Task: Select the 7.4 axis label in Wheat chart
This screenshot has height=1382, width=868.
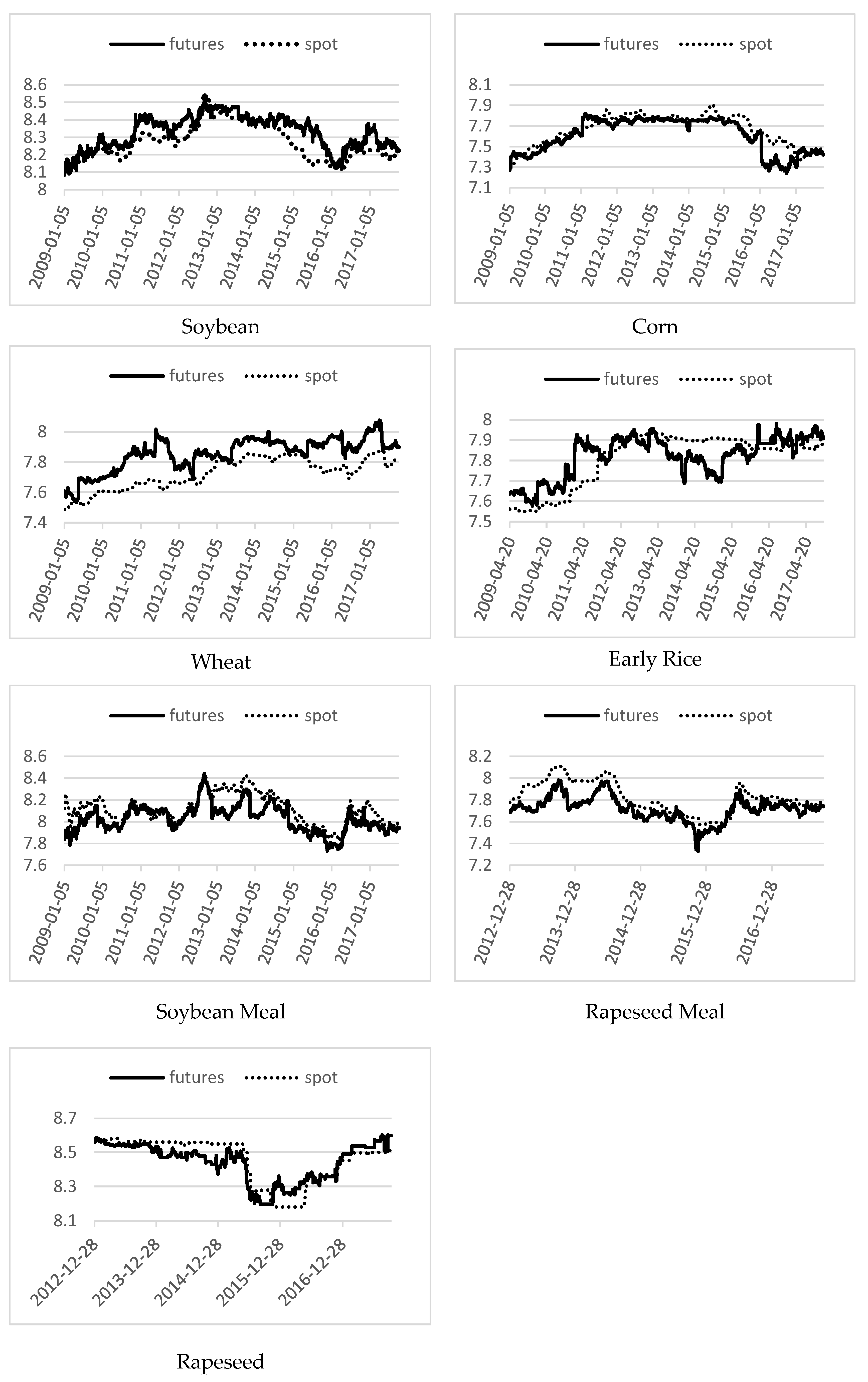Action: point(34,523)
